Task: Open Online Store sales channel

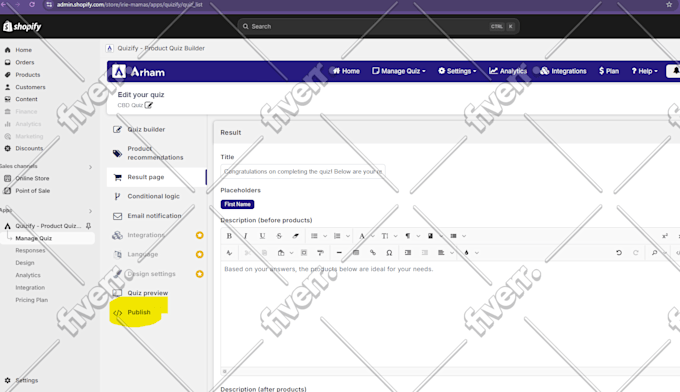Action: (x=32, y=178)
